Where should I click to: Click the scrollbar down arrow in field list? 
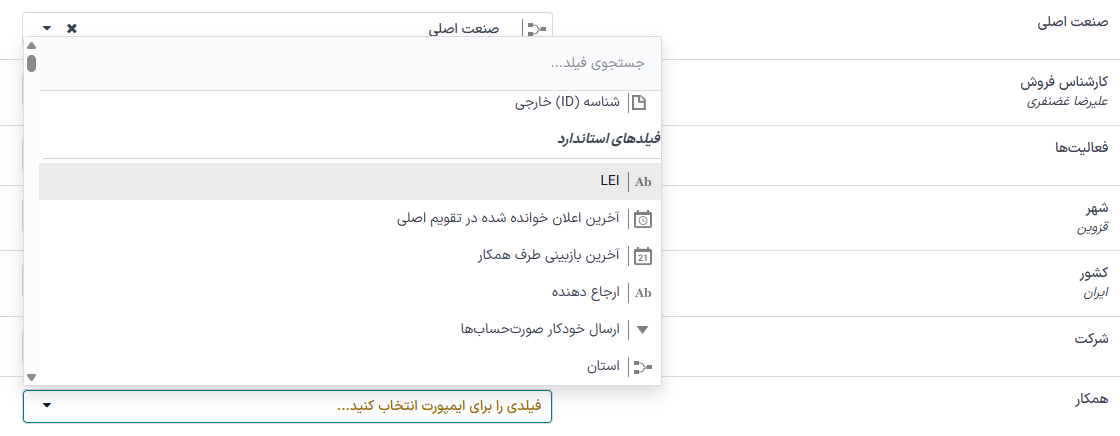32,377
